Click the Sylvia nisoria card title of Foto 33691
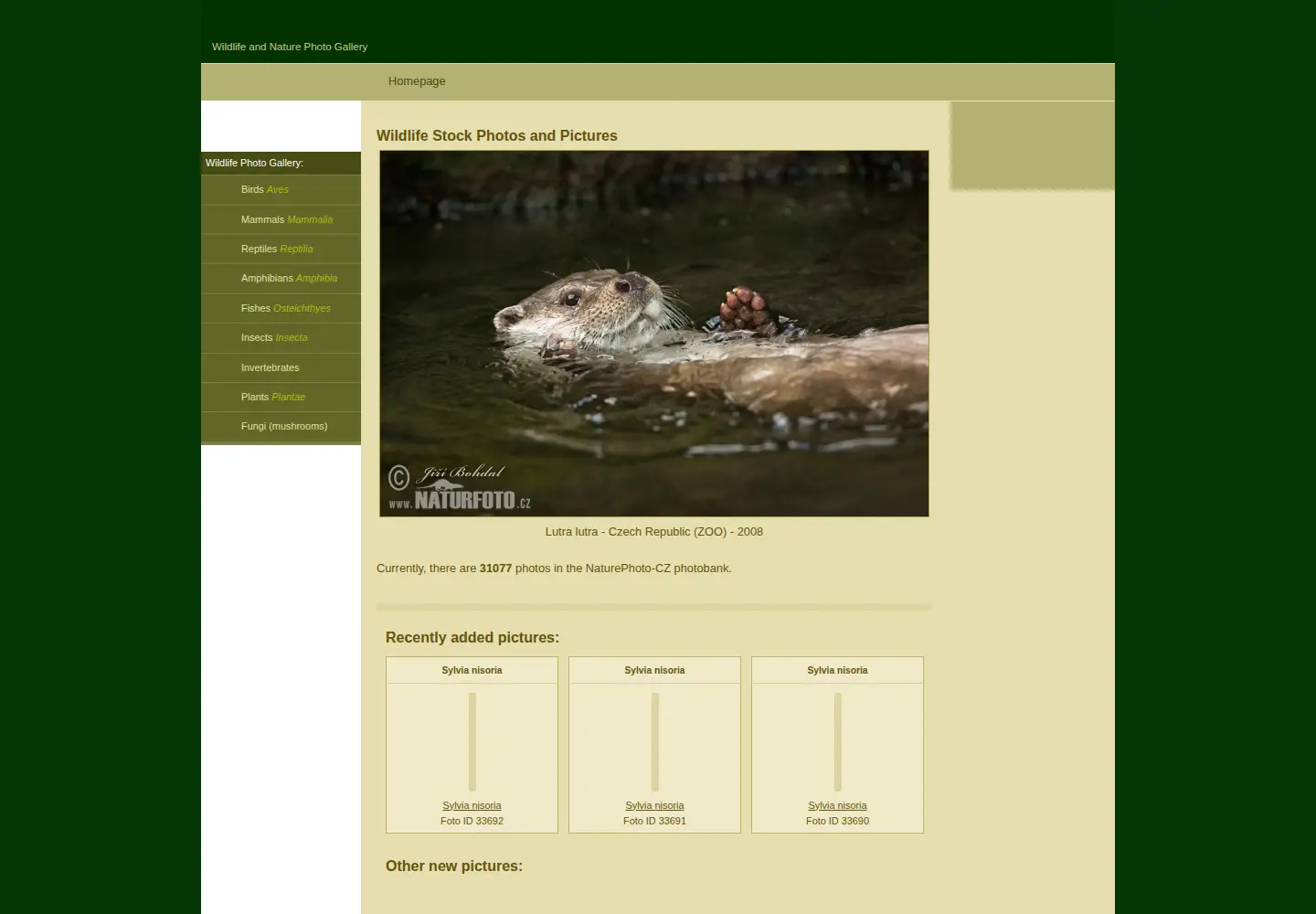The image size is (1316, 914). coord(654,670)
